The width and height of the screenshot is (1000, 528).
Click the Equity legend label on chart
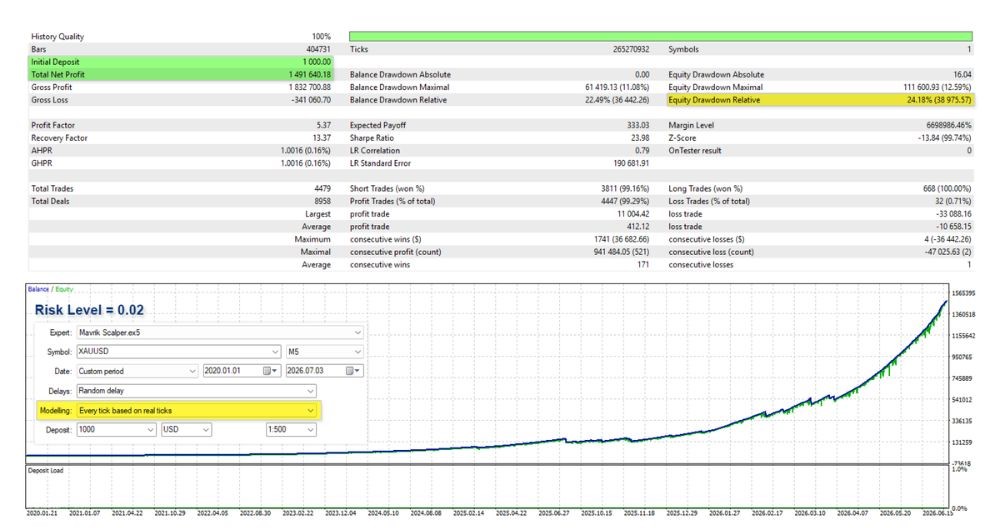click(64, 290)
